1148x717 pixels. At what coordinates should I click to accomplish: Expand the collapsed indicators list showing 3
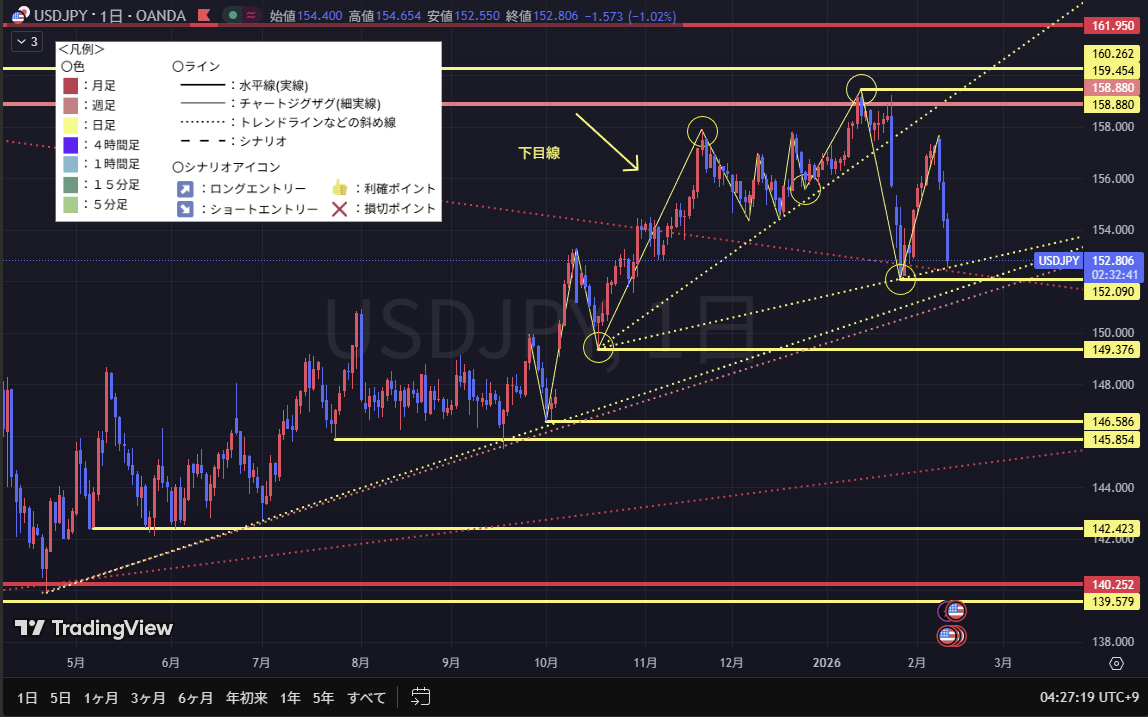pos(26,42)
